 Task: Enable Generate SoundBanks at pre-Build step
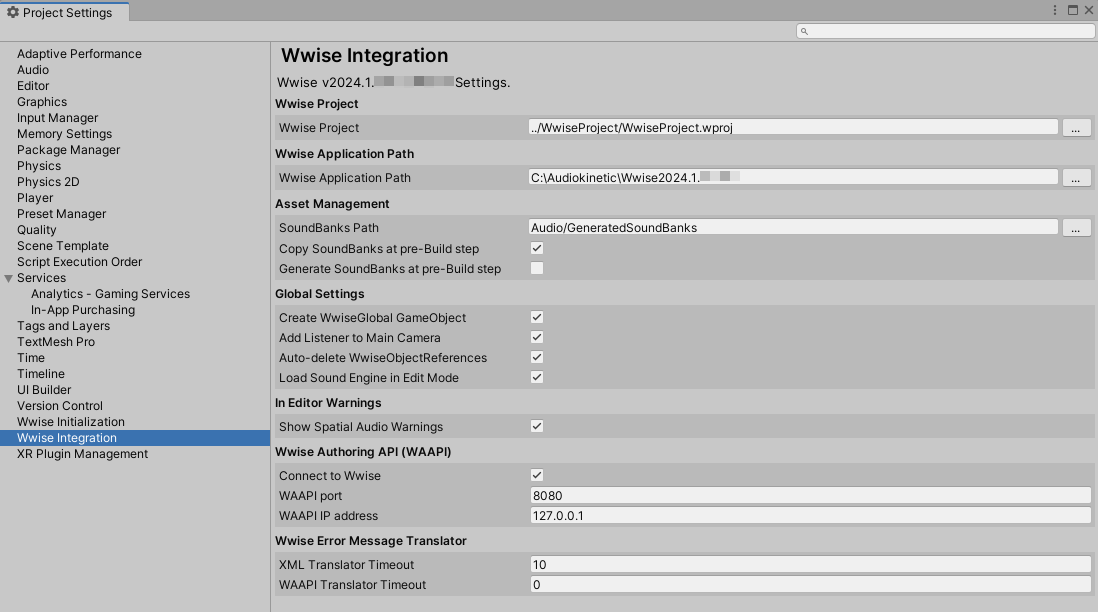tap(537, 268)
